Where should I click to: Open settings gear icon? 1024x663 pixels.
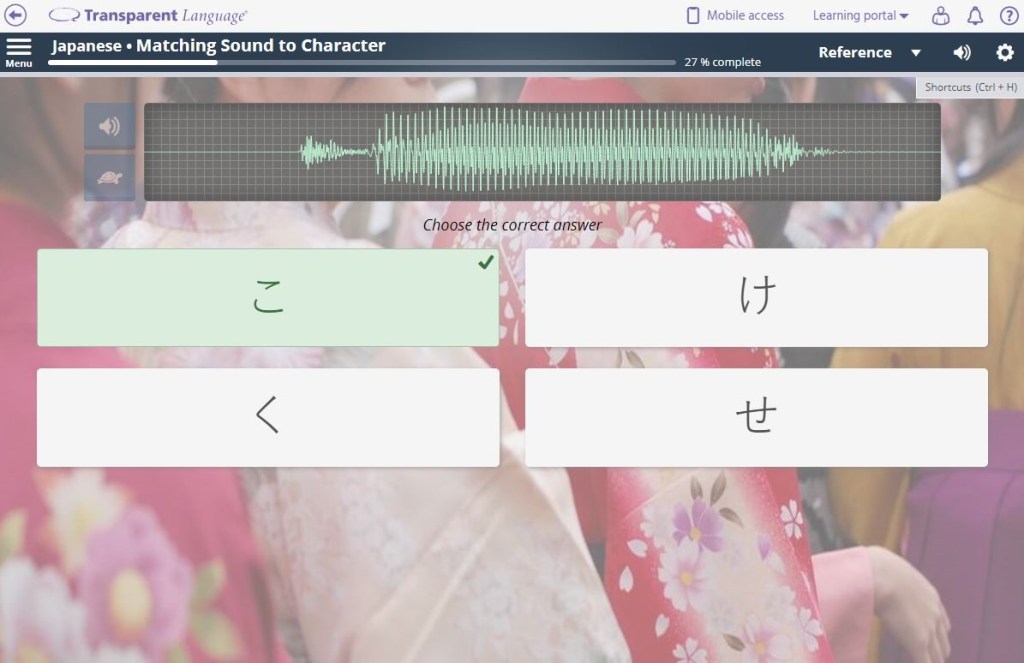(1004, 52)
